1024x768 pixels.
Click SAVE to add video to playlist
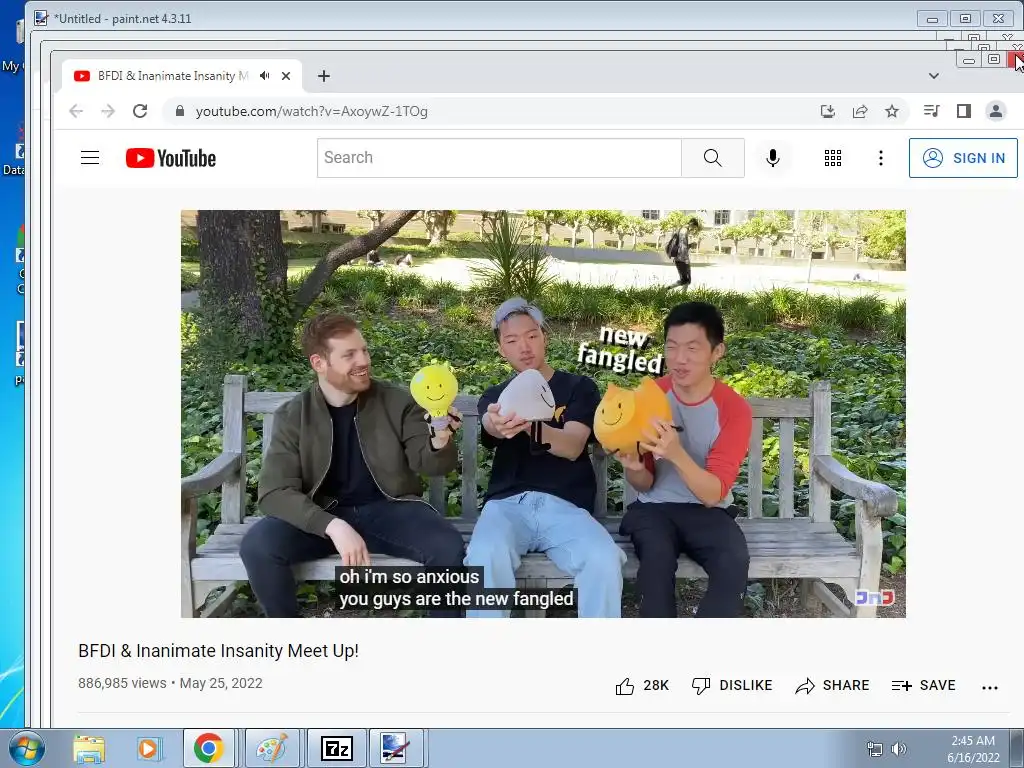point(923,686)
